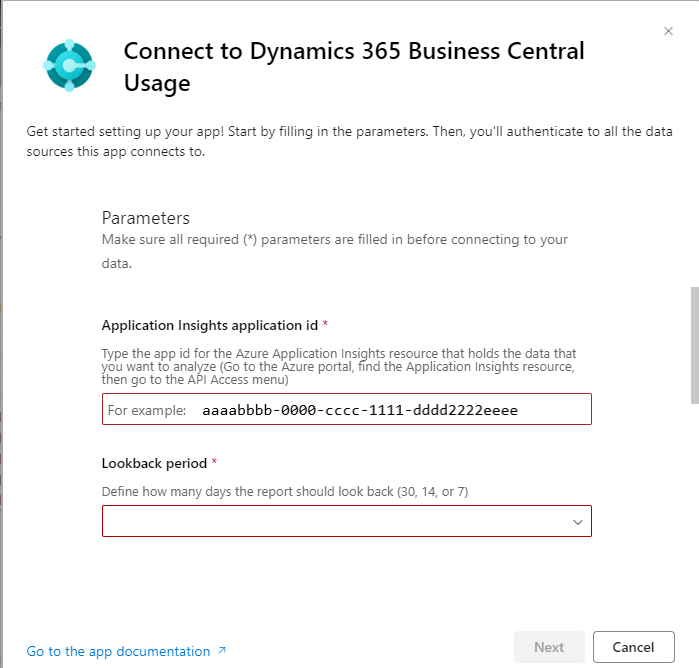Click the Parameters section heading
The height and width of the screenshot is (668, 699).
tap(146, 217)
